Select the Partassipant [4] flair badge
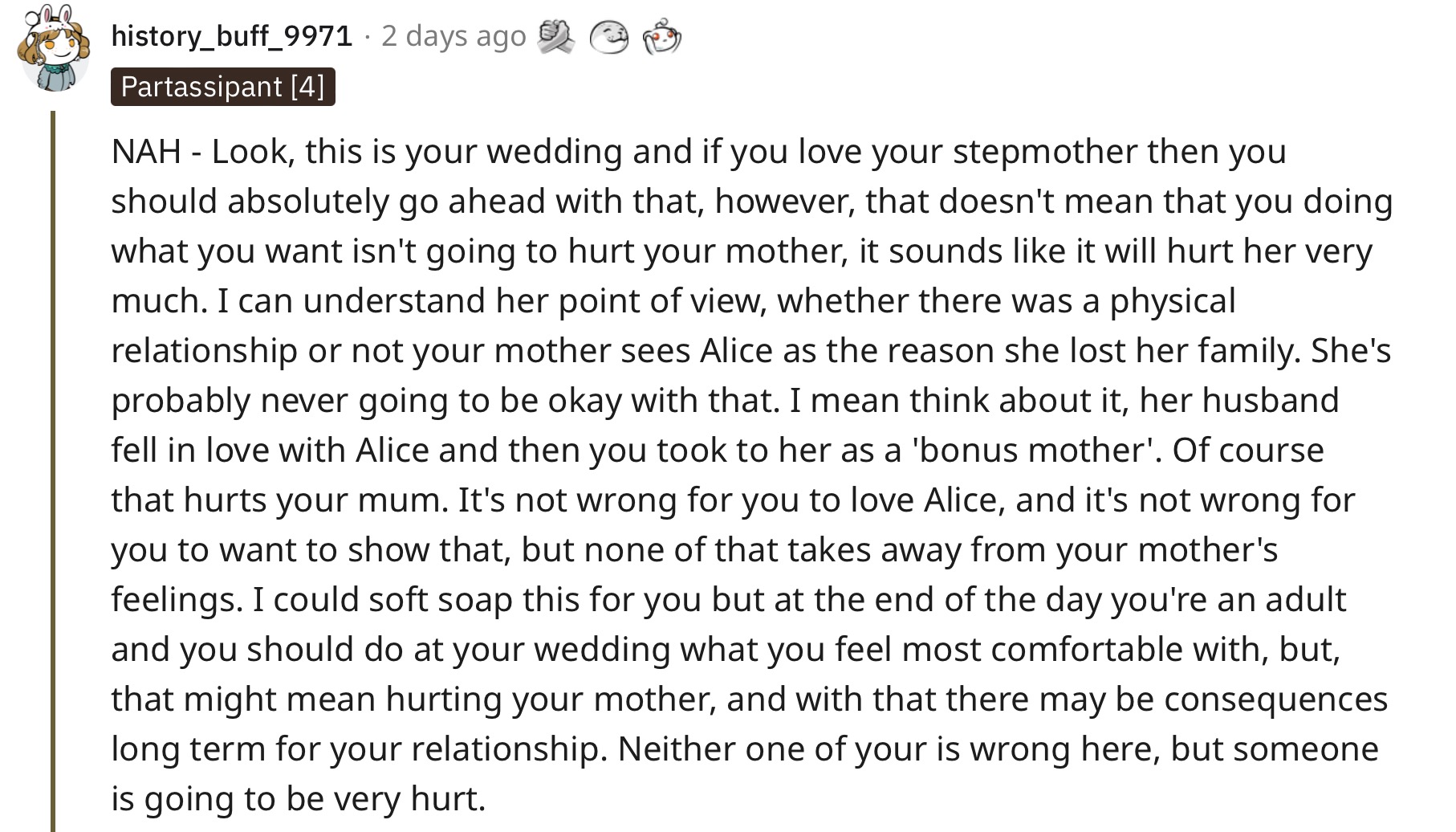The image size is (1456, 832). [223, 87]
